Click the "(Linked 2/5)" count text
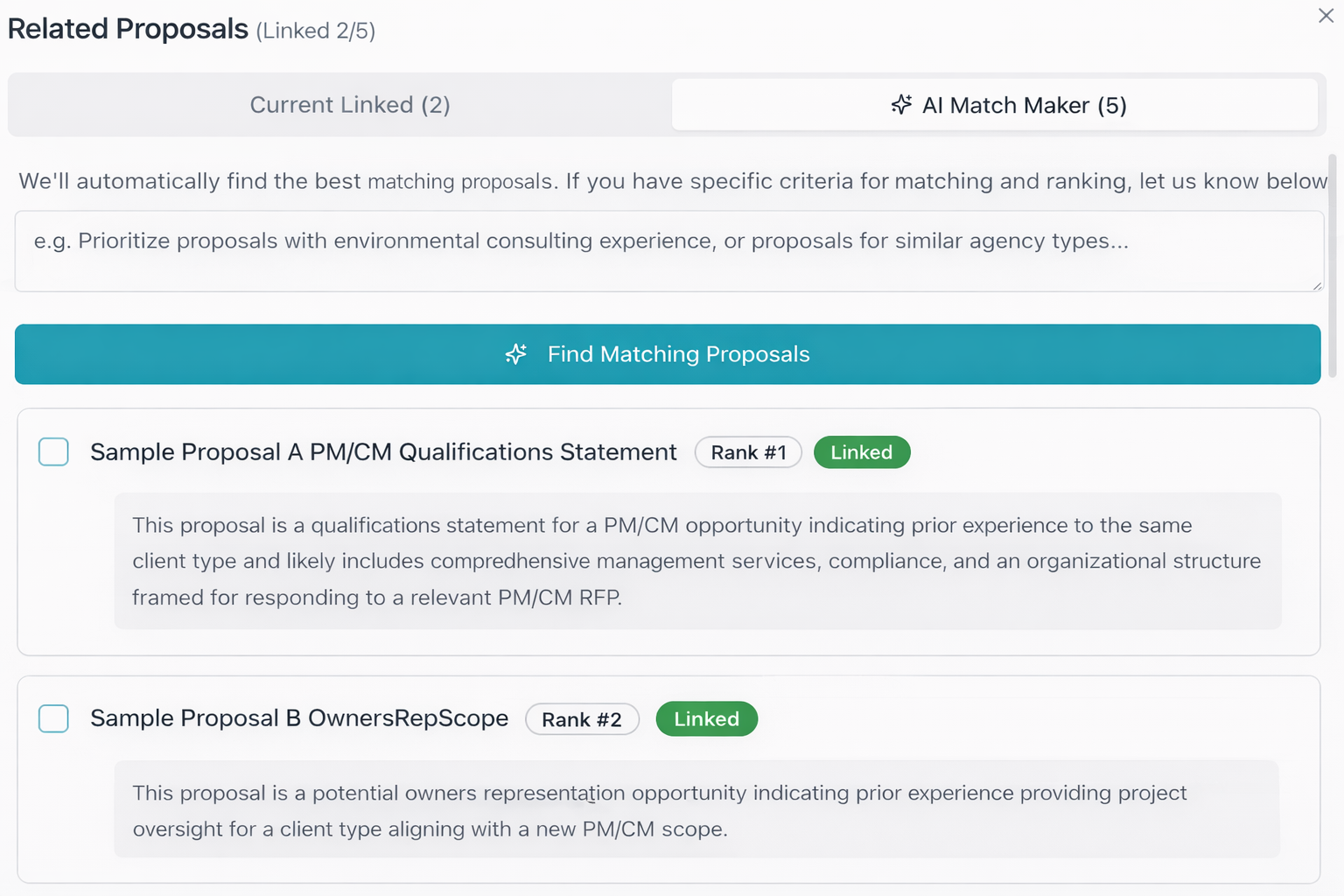Screen dimensions: 1344x896 click(x=316, y=31)
